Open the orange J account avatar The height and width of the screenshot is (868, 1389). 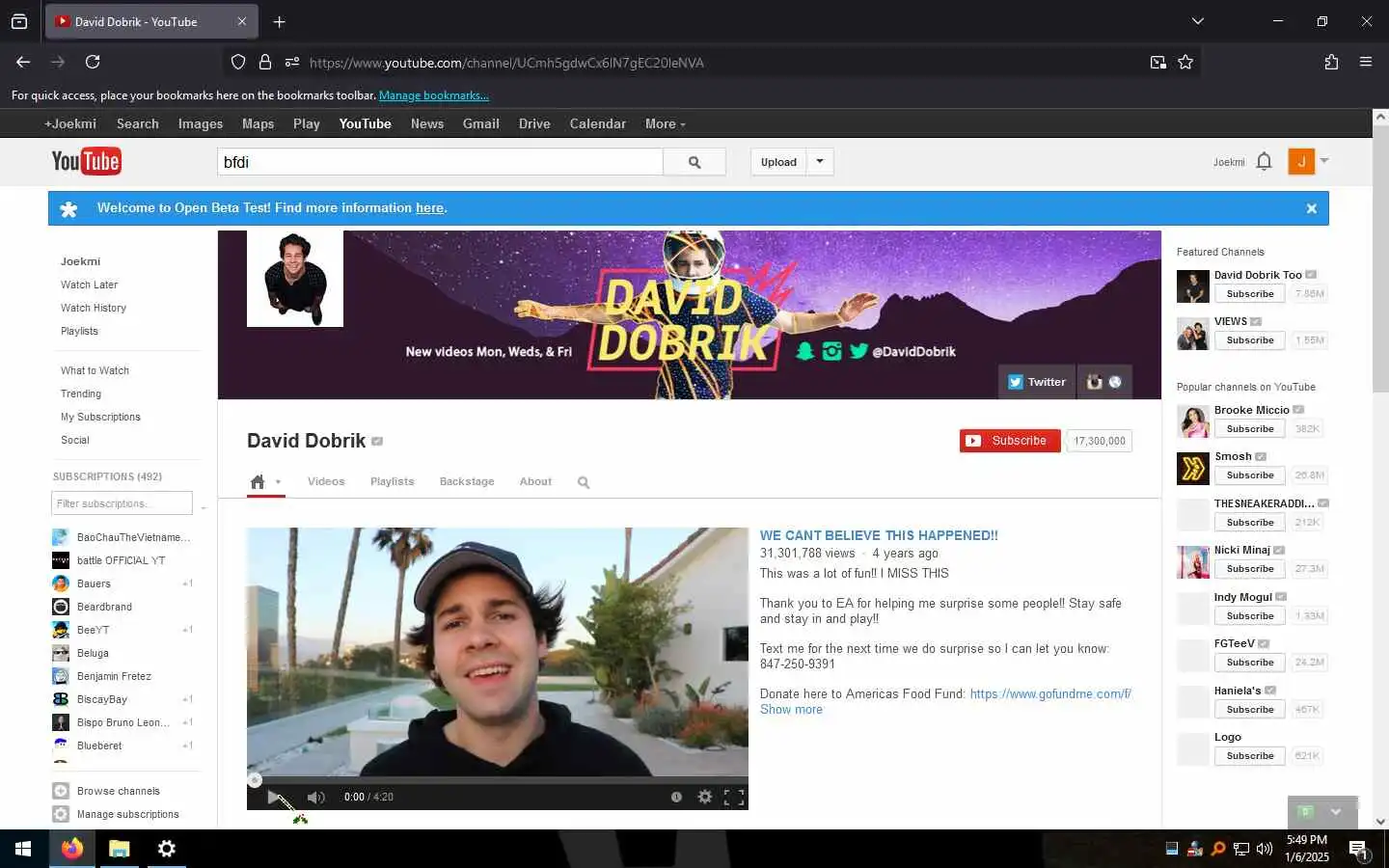pos(1301,161)
